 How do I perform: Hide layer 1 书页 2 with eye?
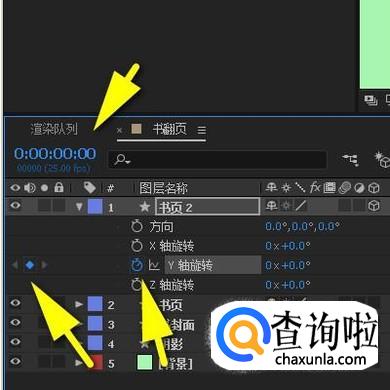[x=15, y=205]
